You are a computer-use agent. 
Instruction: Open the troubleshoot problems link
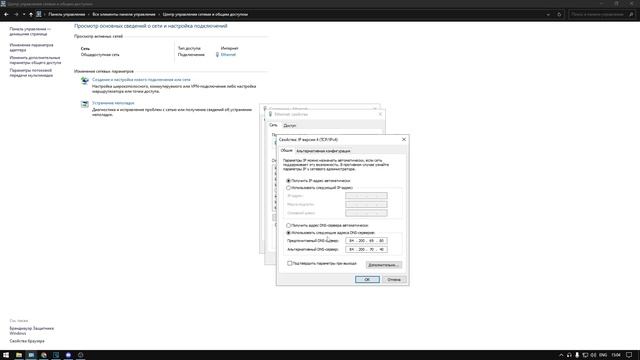[113, 103]
